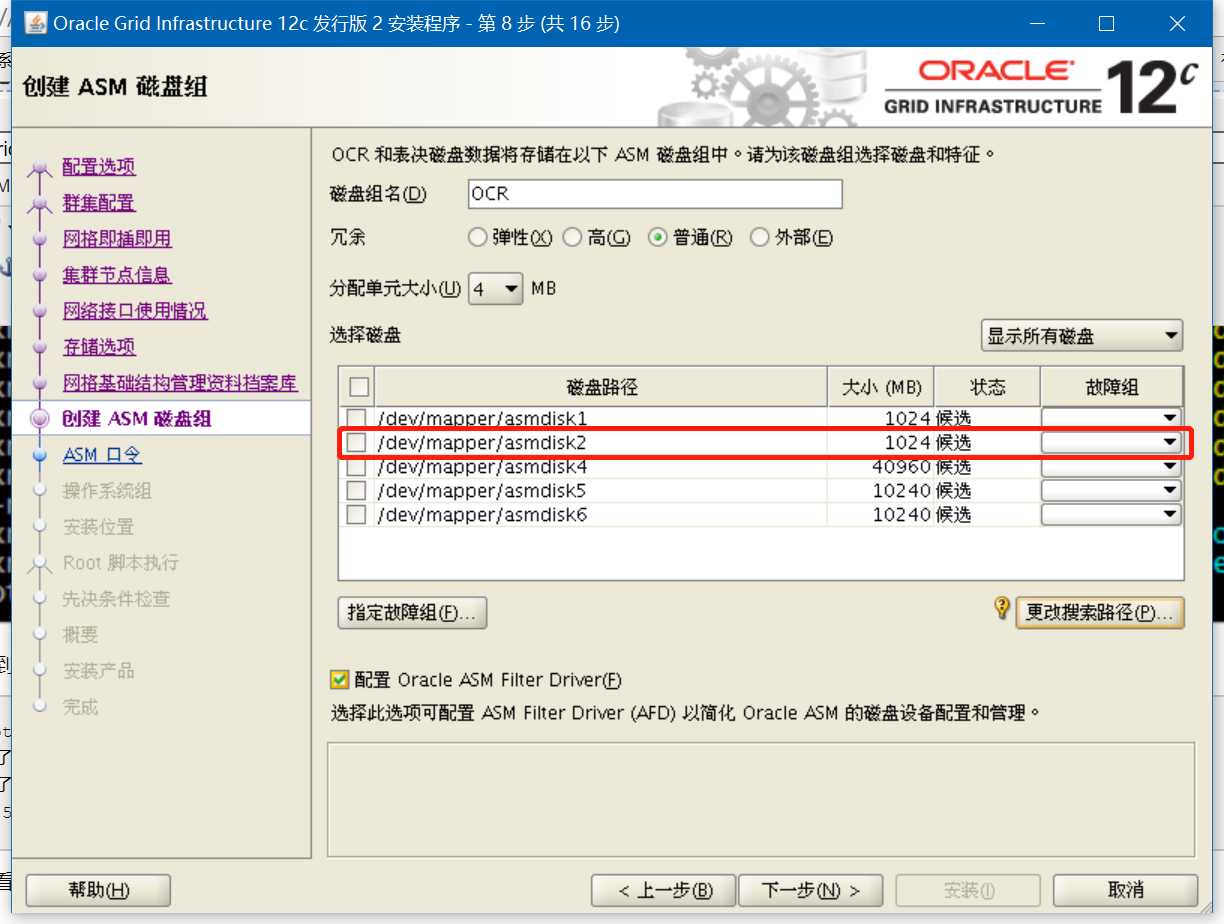Check the box for /dev/mapper/asmdisk1
Image resolution: width=1224 pixels, height=924 pixels.
(356, 418)
